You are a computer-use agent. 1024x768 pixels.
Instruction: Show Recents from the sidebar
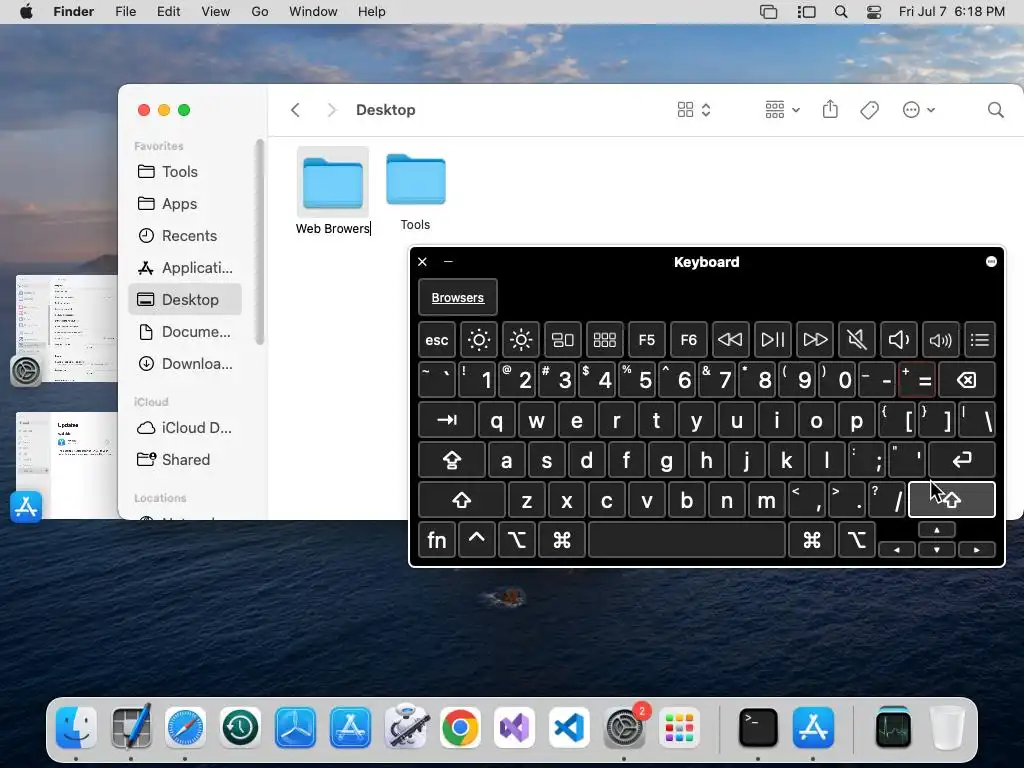coord(185,236)
